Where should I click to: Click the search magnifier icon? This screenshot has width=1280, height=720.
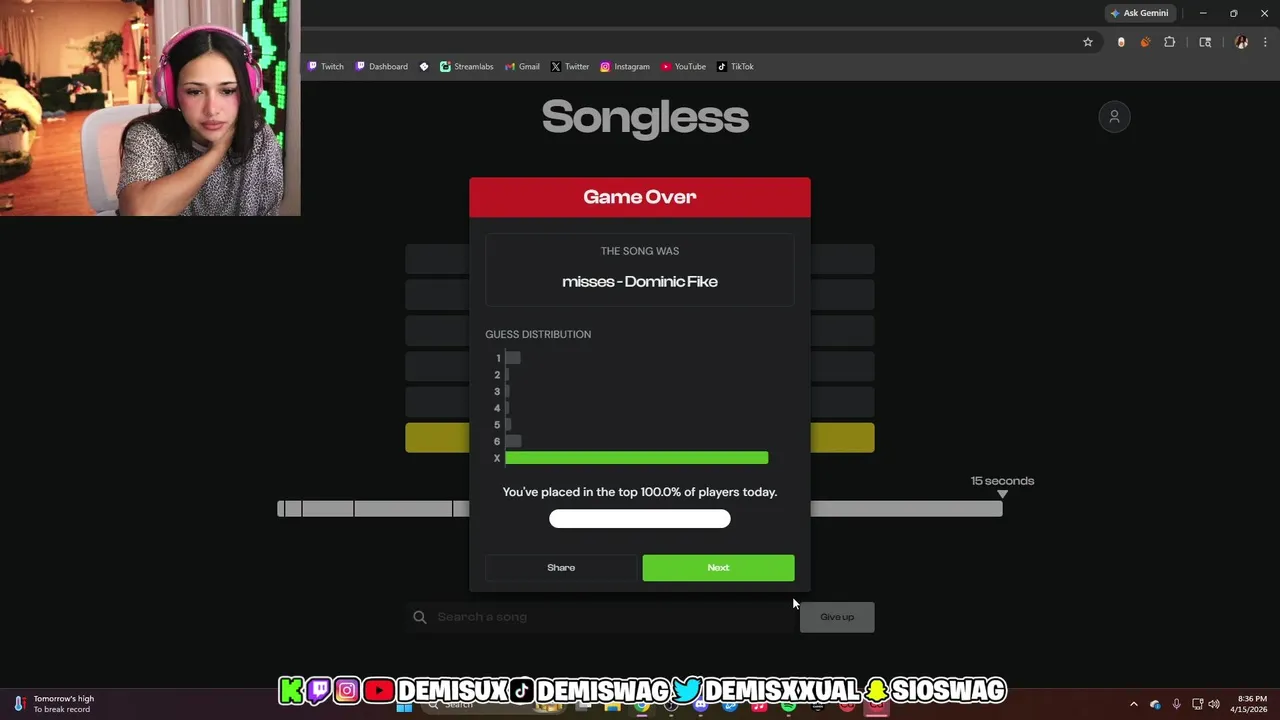pyautogui.click(x=420, y=617)
